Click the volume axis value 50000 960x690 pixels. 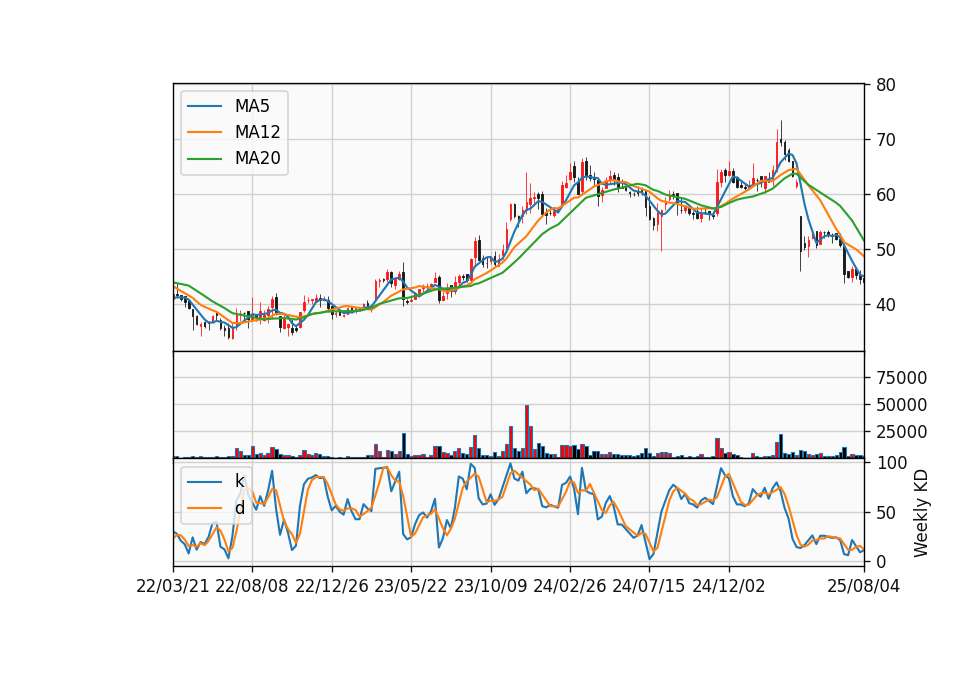(x=902, y=405)
